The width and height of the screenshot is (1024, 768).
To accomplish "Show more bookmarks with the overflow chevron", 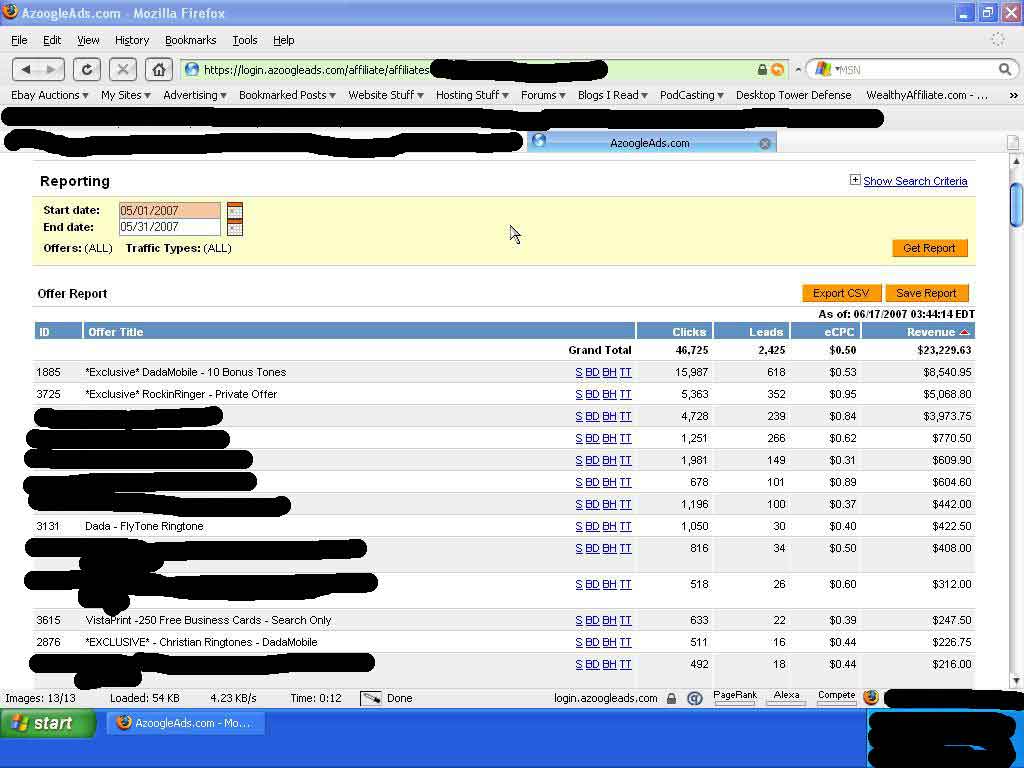I will pos(1013,95).
